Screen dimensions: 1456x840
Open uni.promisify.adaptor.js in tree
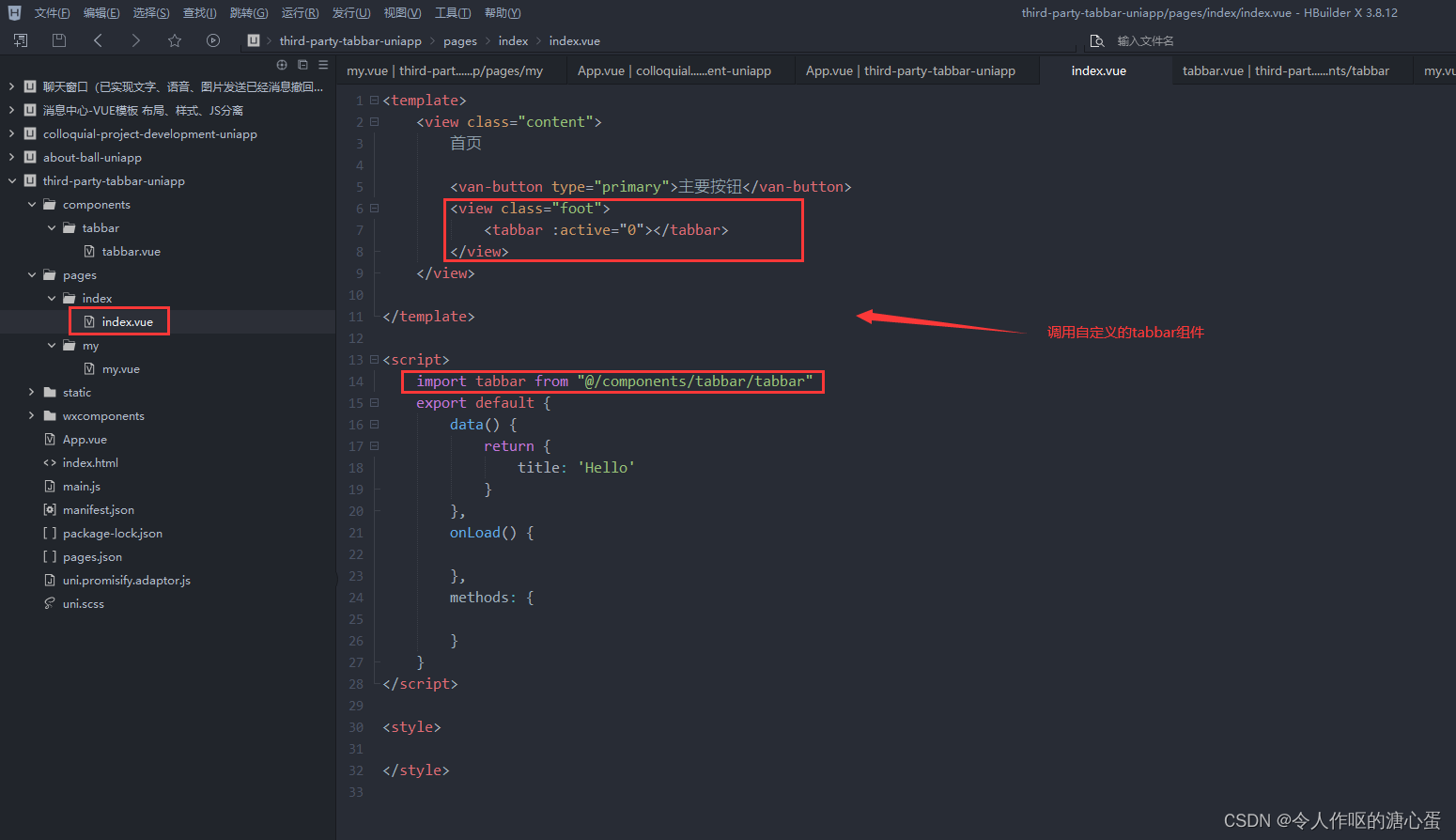(x=126, y=580)
